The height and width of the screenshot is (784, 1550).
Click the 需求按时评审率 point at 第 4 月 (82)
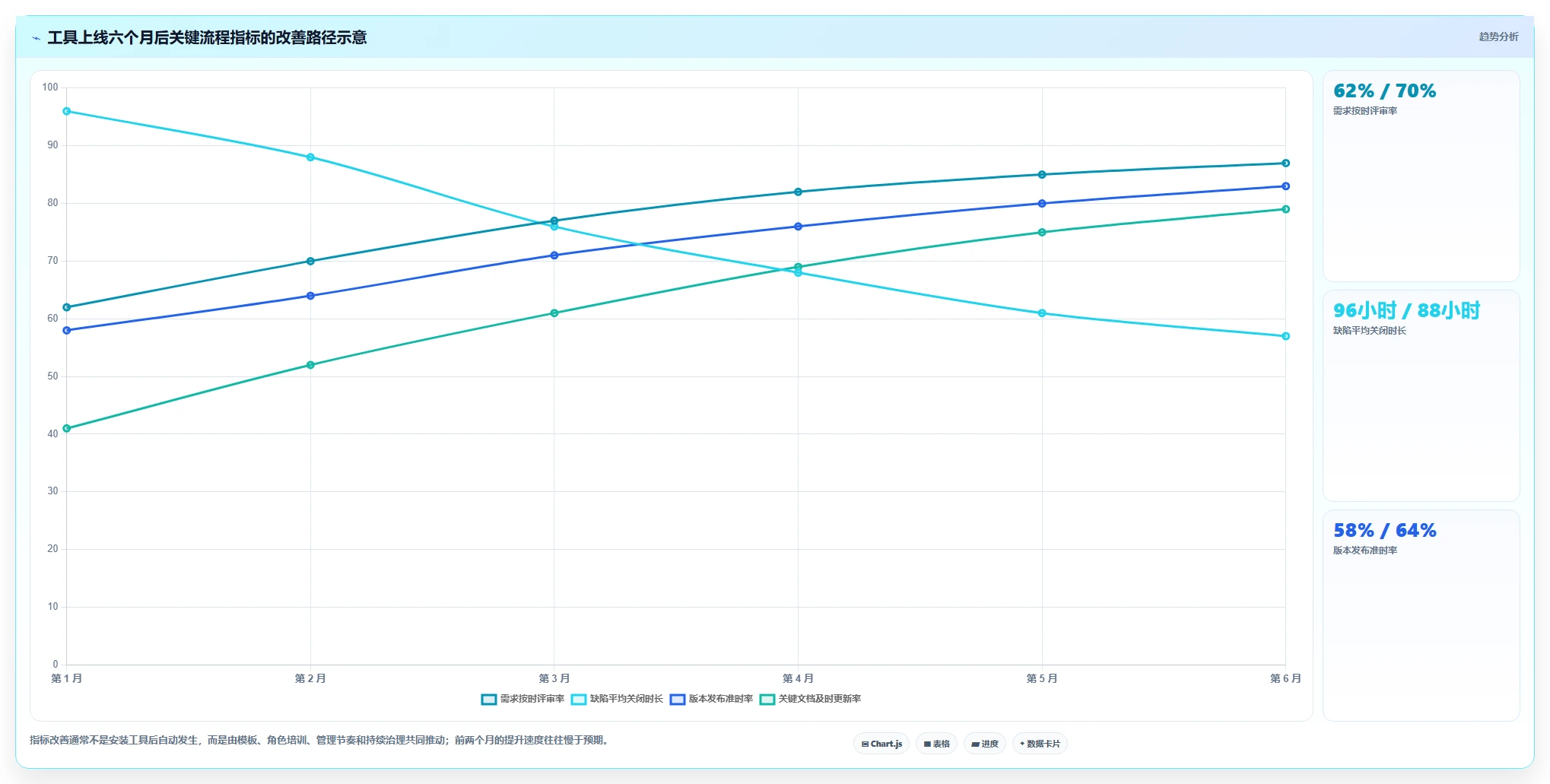798,192
